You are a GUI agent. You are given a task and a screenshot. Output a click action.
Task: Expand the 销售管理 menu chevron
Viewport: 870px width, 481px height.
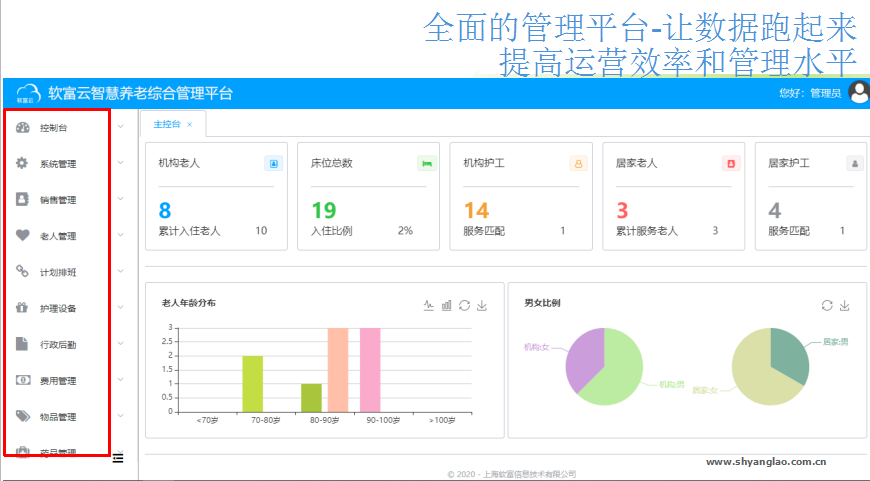point(120,199)
